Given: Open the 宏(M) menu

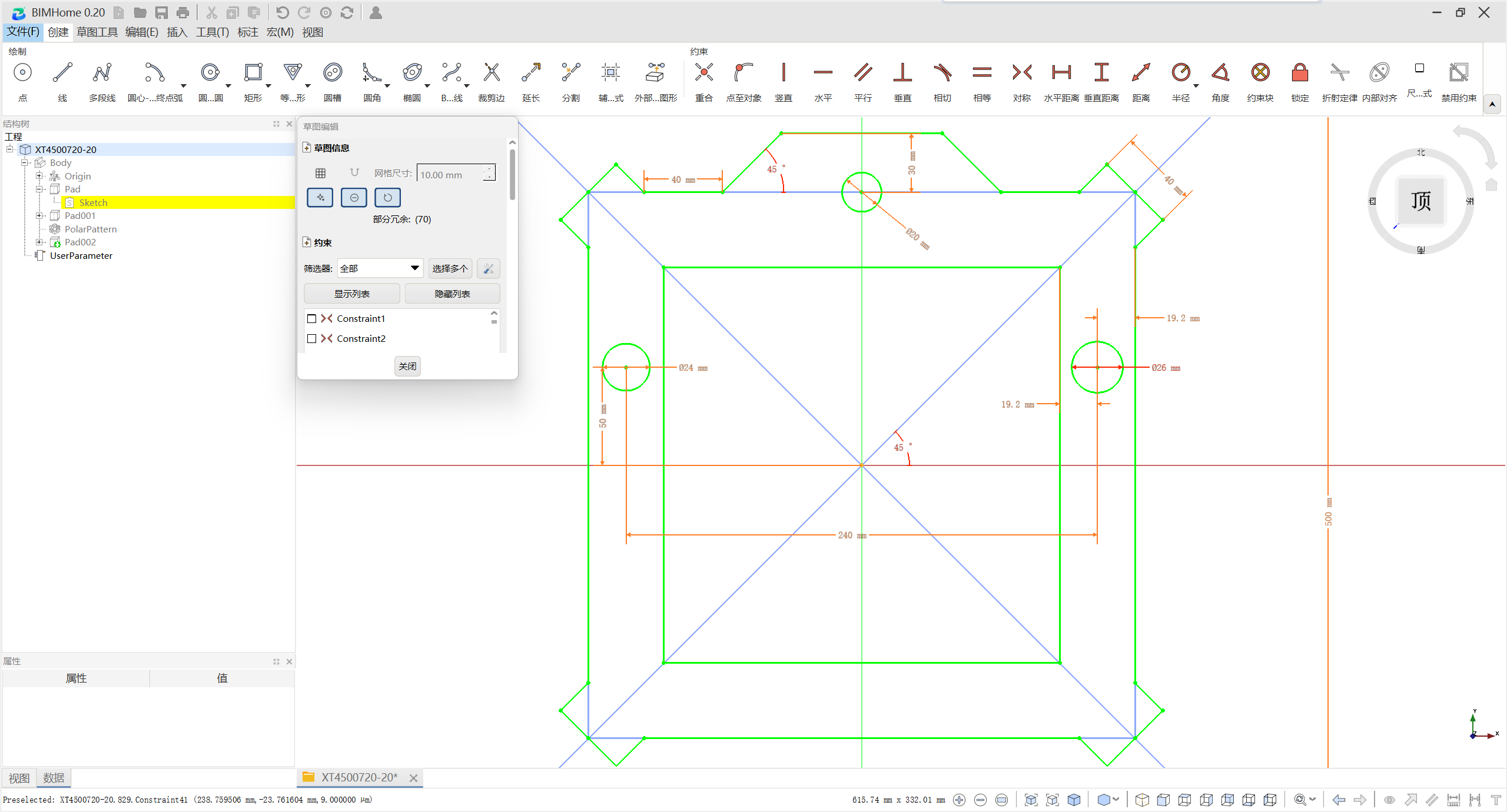Looking at the screenshot, I should click(x=280, y=32).
